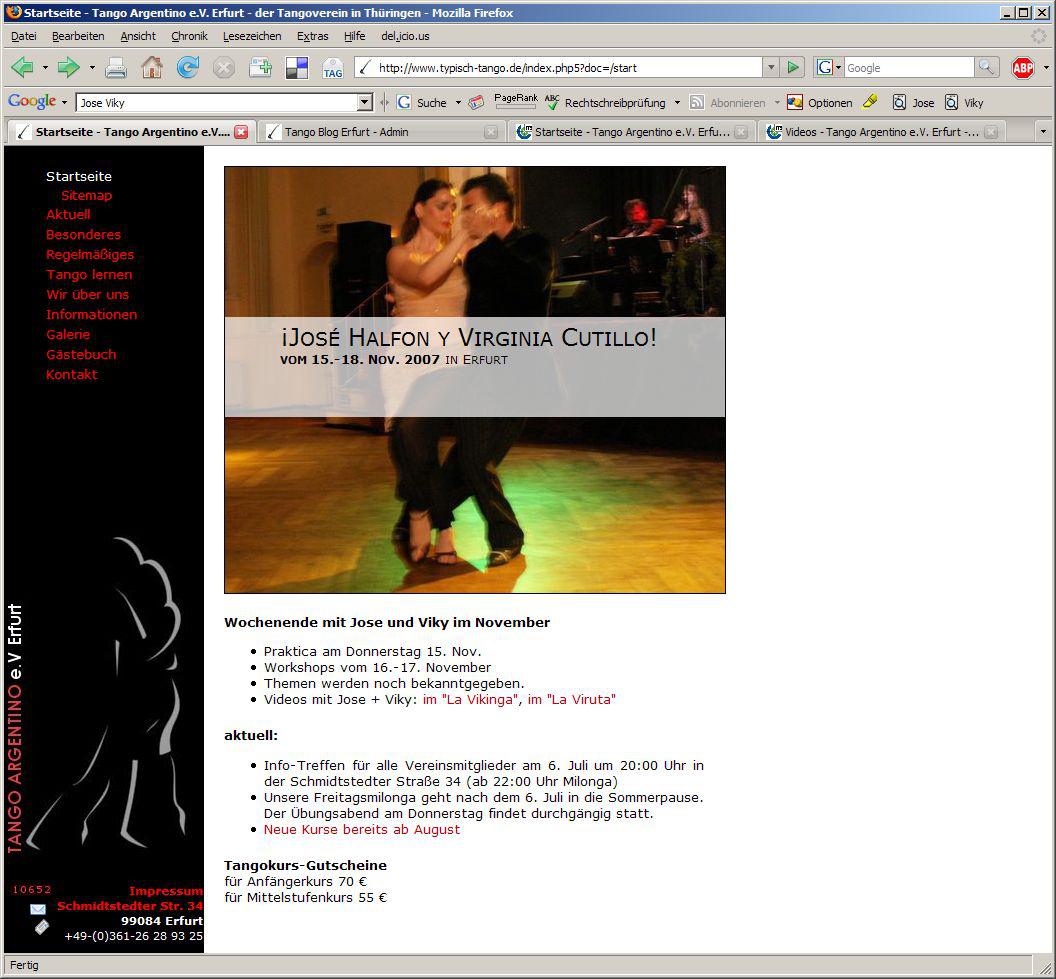Image resolution: width=1056 pixels, height=979 pixels.
Task: Open the Adblock Plus icon
Action: [1022, 68]
